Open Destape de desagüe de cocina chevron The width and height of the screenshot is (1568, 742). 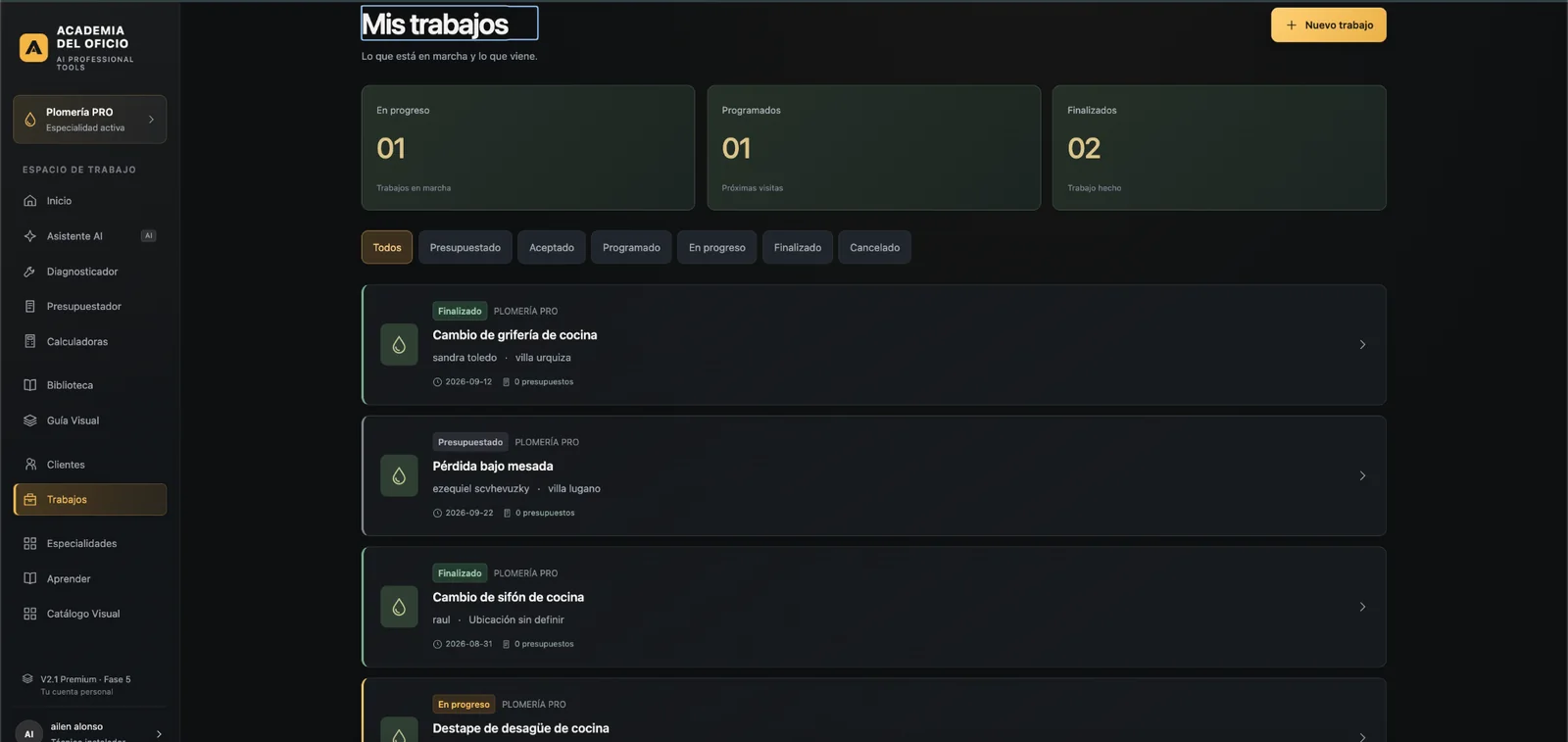[x=1362, y=737]
